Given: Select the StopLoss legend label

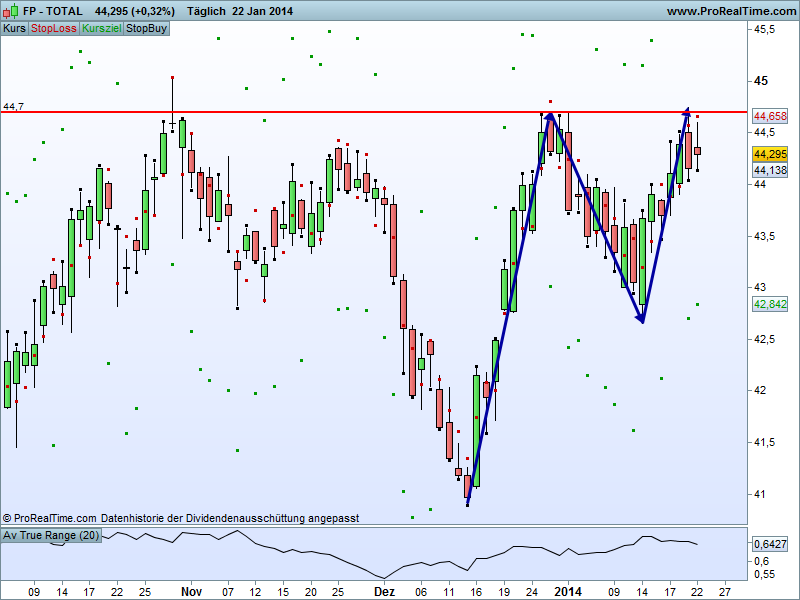Looking at the screenshot, I should point(54,28).
